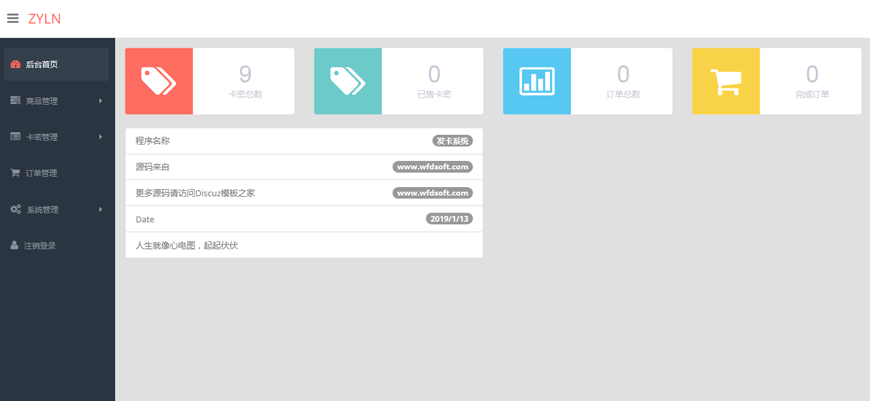Click the teal tag icon for 已售卡密
This screenshot has height=401, width=870.
348,81
